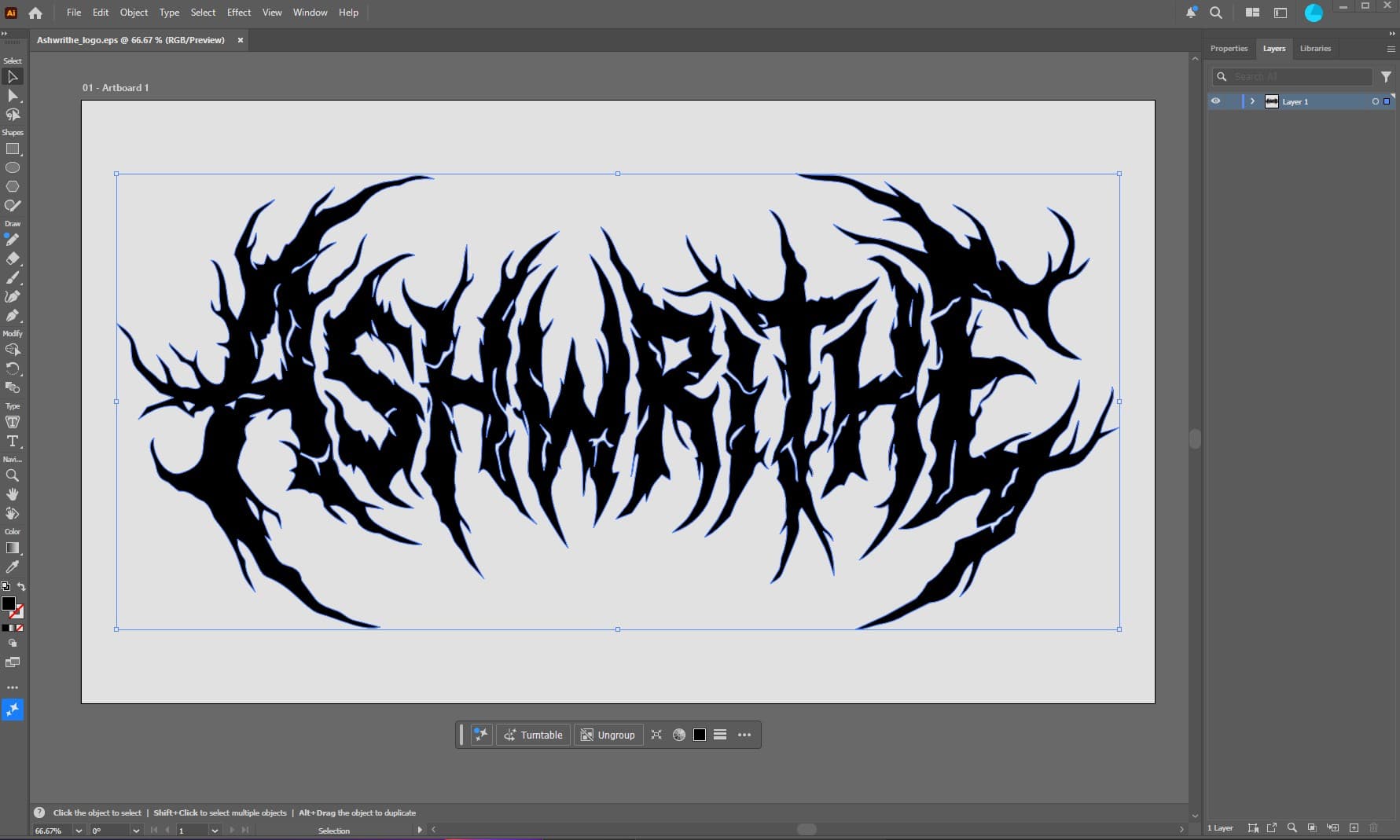Select the Gradient tool
The image size is (1400, 840).
click(13, 548)
